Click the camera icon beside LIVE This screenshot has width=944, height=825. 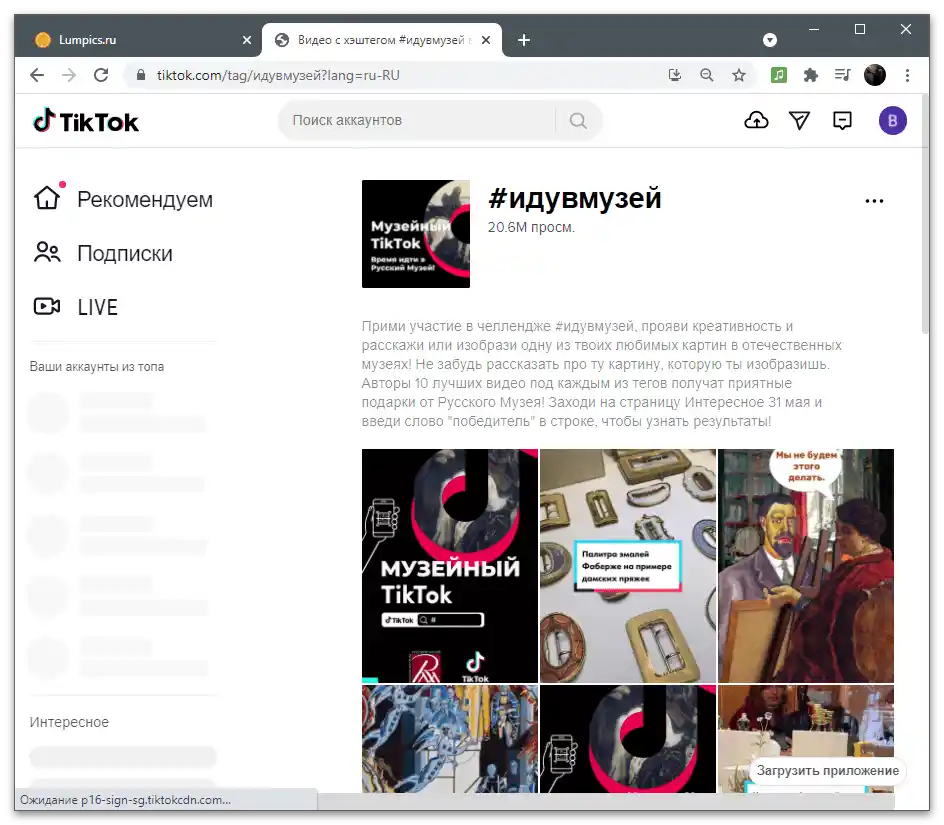pos(47,307)
